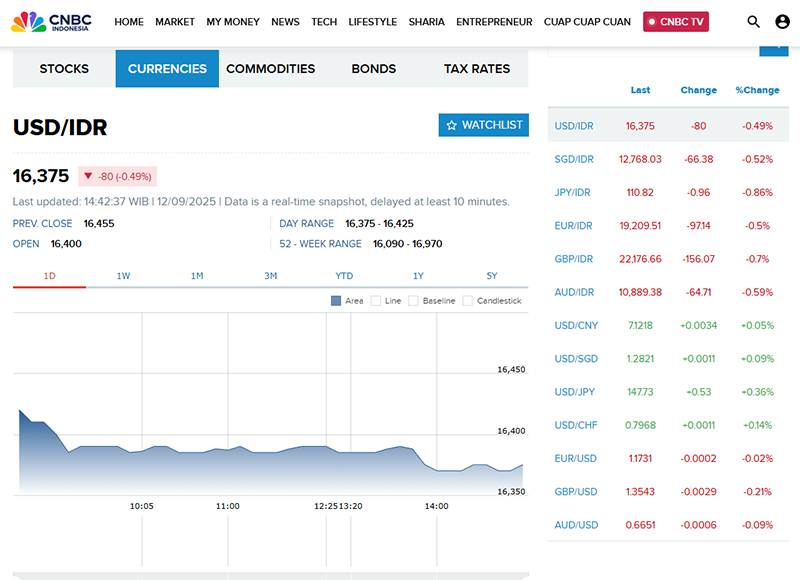Switch to the STOCKS tab
The height and width of the screenshot is (580, 800).
pyautogui.click(x=64, y=69)
